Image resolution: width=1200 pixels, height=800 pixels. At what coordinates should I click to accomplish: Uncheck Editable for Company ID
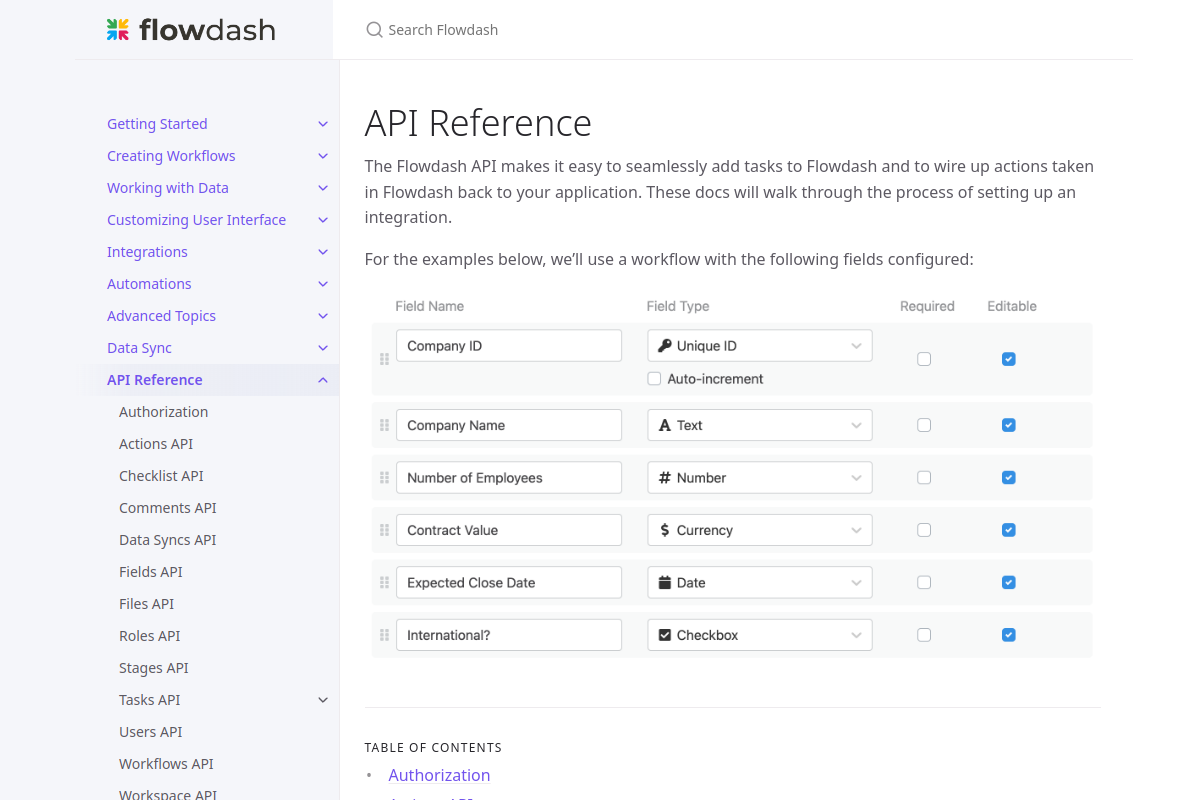point(1009,359)
